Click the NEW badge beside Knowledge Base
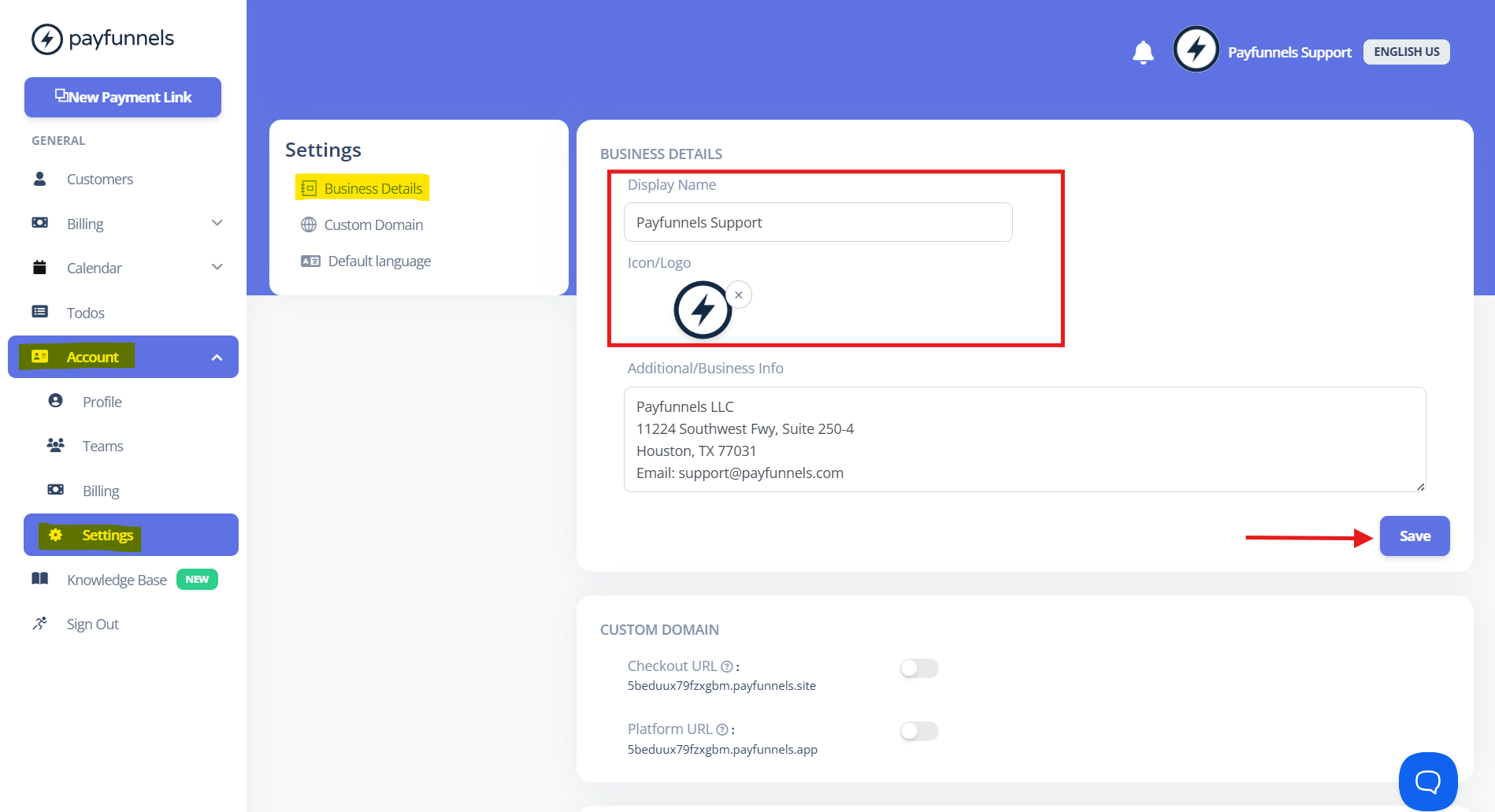 197,579
